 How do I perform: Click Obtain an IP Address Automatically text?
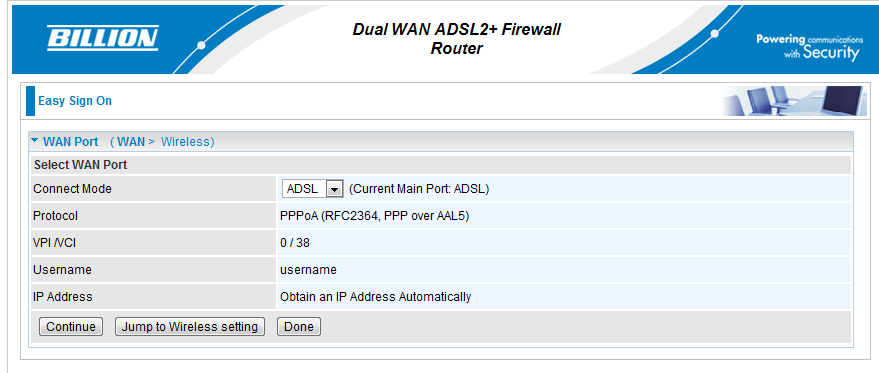pyautogui.click(x=376, y=297)
